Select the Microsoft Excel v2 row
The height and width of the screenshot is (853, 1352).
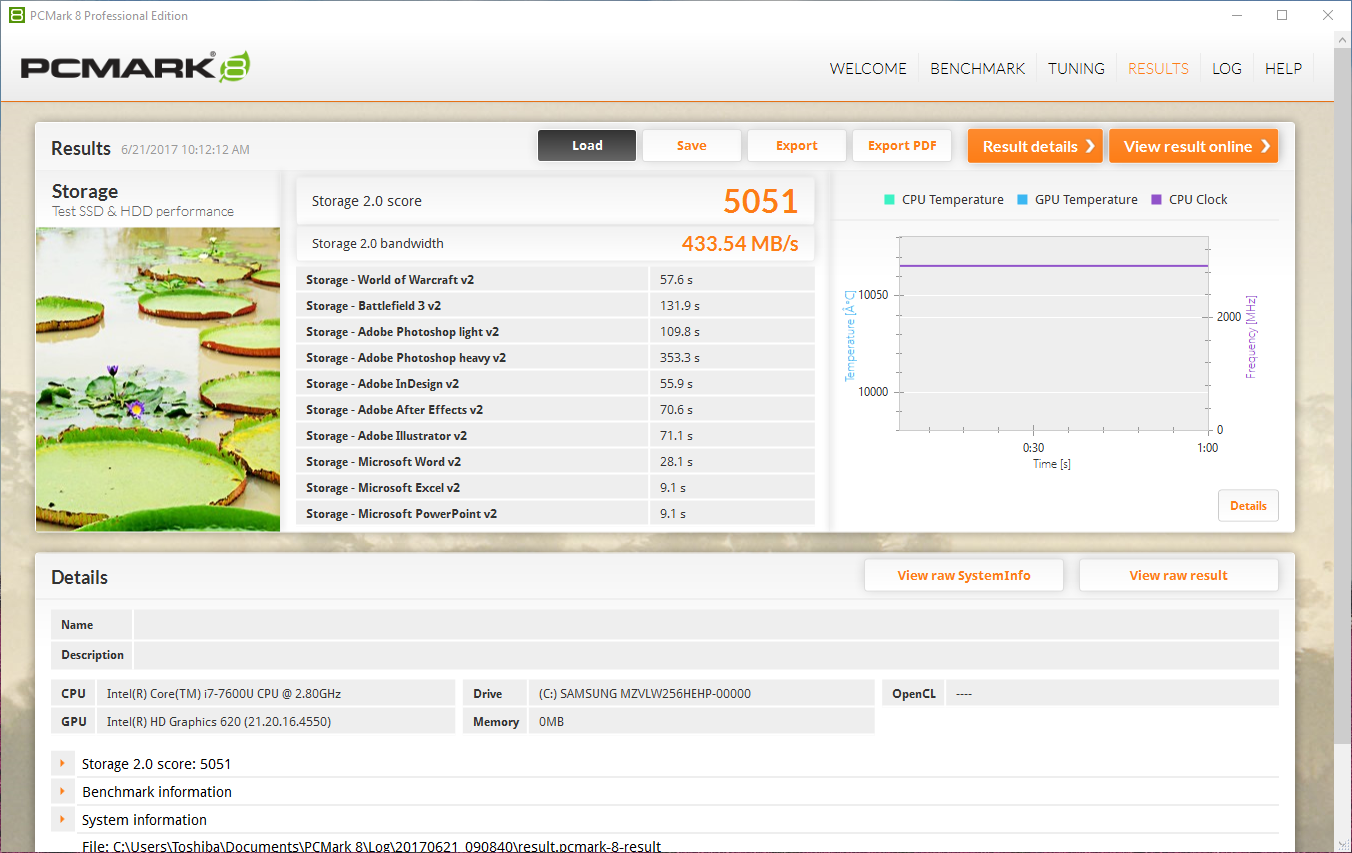555,488
